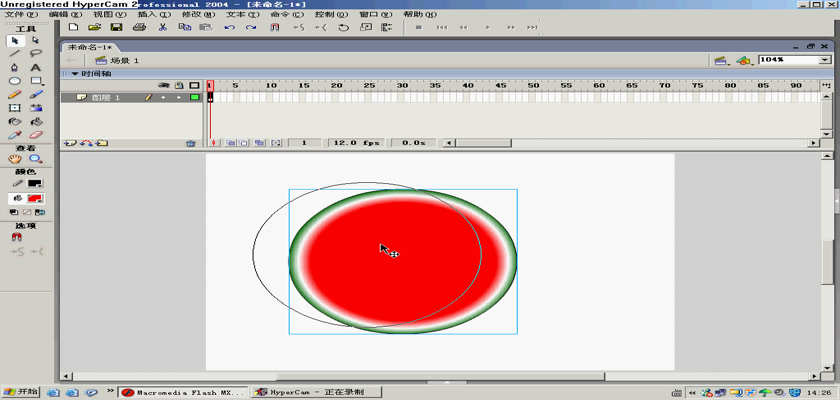Select the Oval tool
This screenshot has height=400, width=840.
click(15, 81)
